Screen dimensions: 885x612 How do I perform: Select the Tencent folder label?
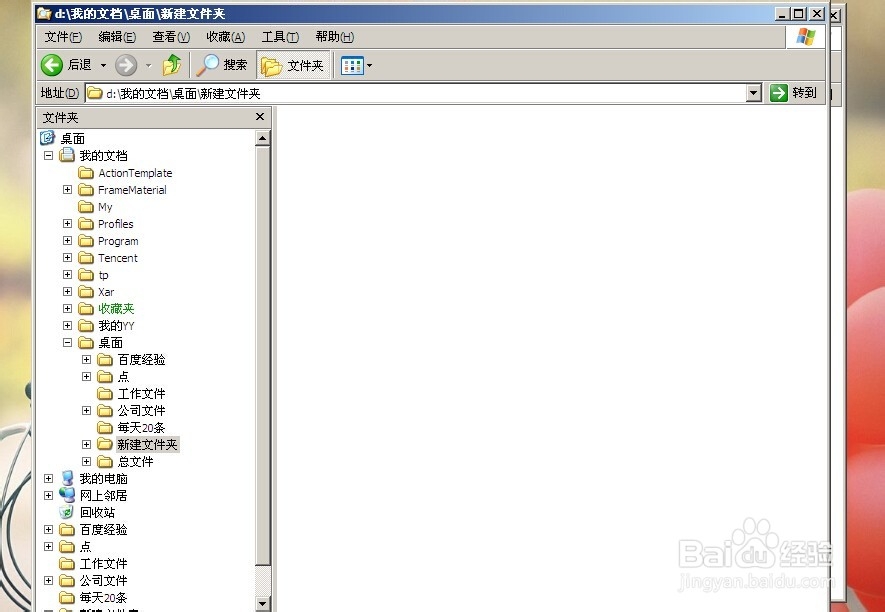117,257
